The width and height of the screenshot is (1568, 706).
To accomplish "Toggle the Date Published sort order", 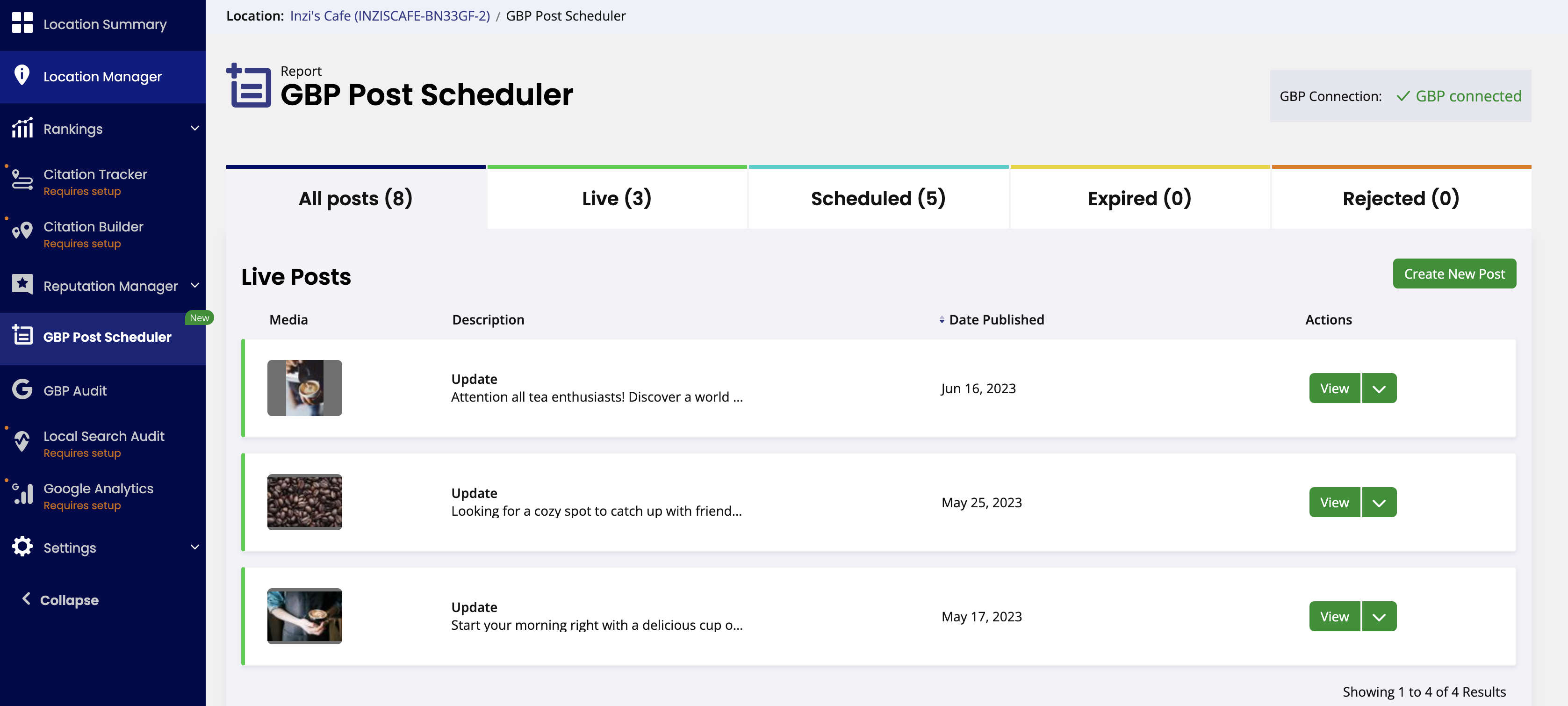I will point(941,319).
